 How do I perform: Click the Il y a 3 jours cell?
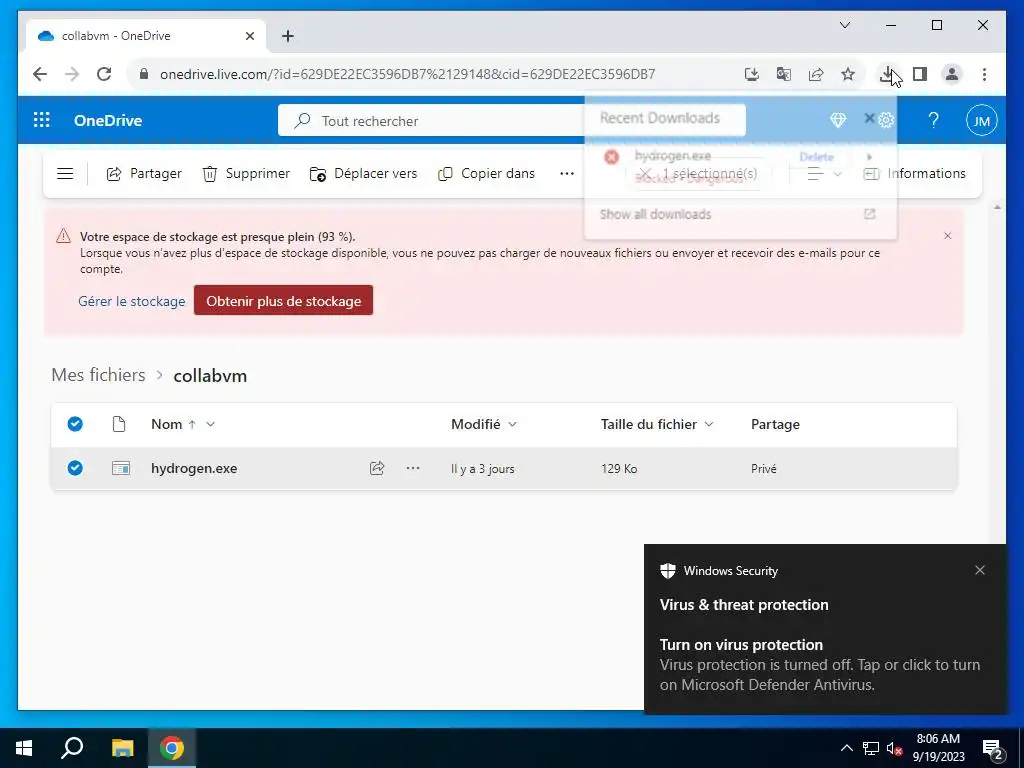click(483, 469)
